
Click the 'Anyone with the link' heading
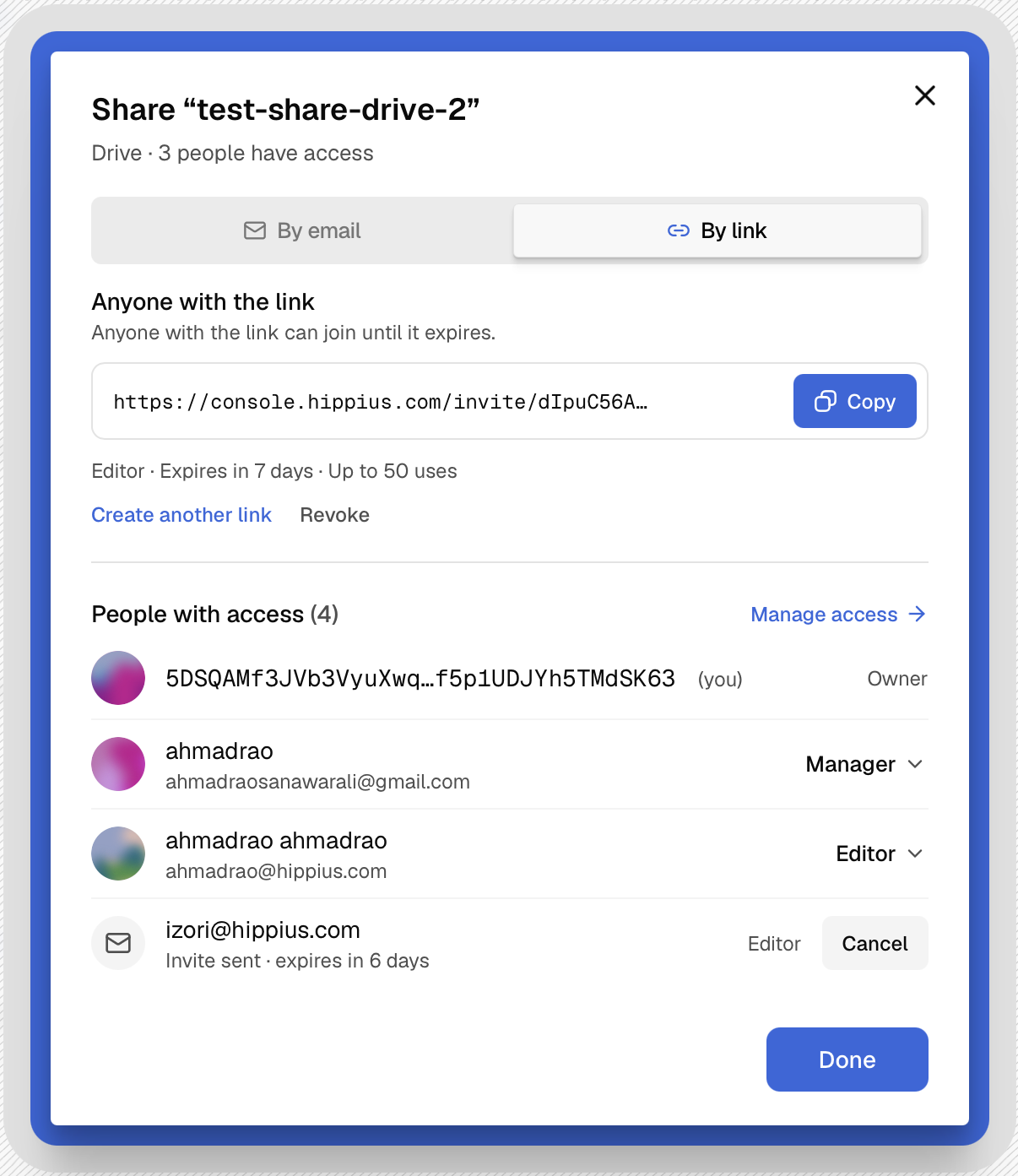203,301
